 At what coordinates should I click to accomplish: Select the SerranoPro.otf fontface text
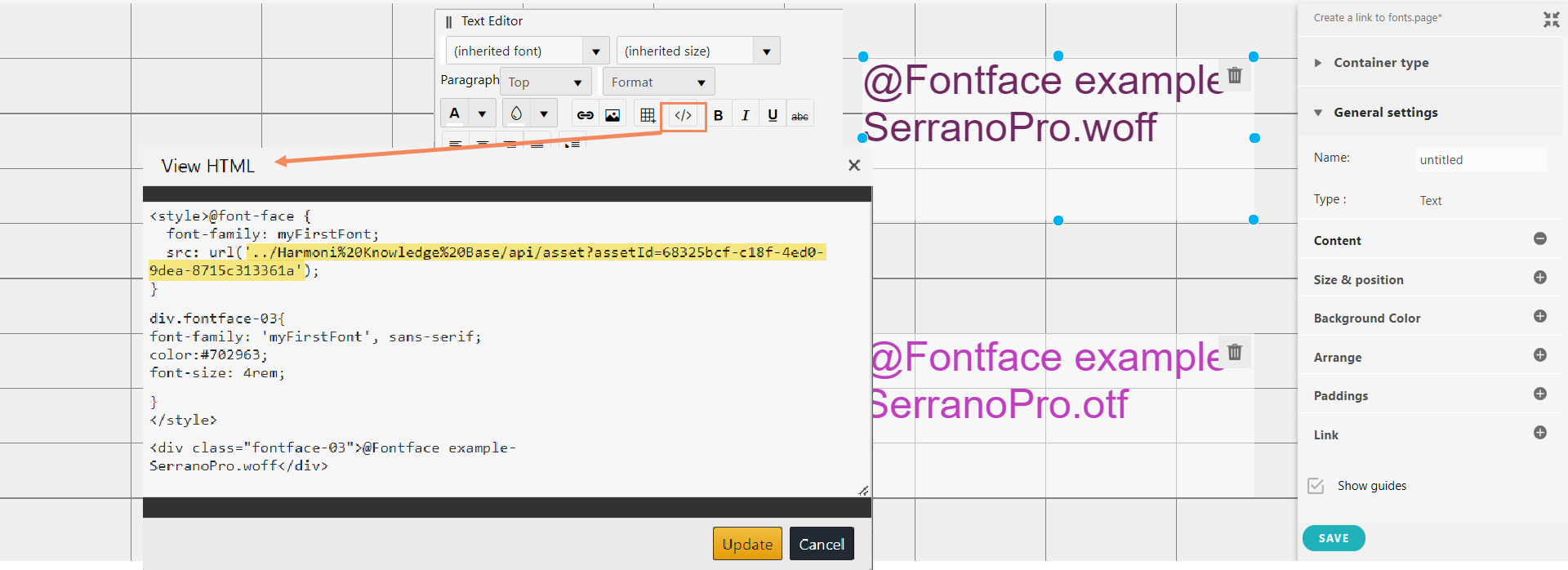click(x=1047, y=381)
